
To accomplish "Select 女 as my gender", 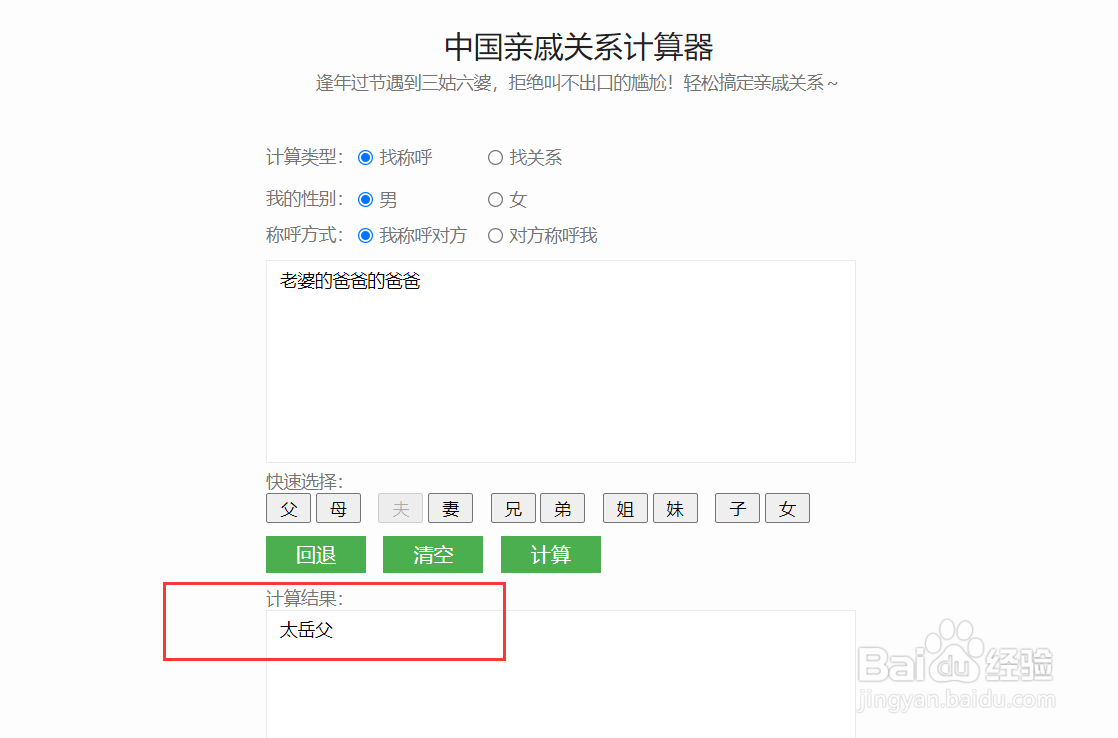I will pos(496,199).
